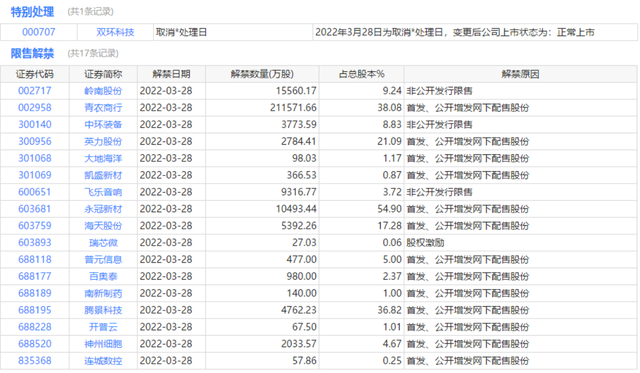Image resolution: width=640 pixels, height=373 pixels.
Task: Open stock code 688189 link
Action: [35, 293]
